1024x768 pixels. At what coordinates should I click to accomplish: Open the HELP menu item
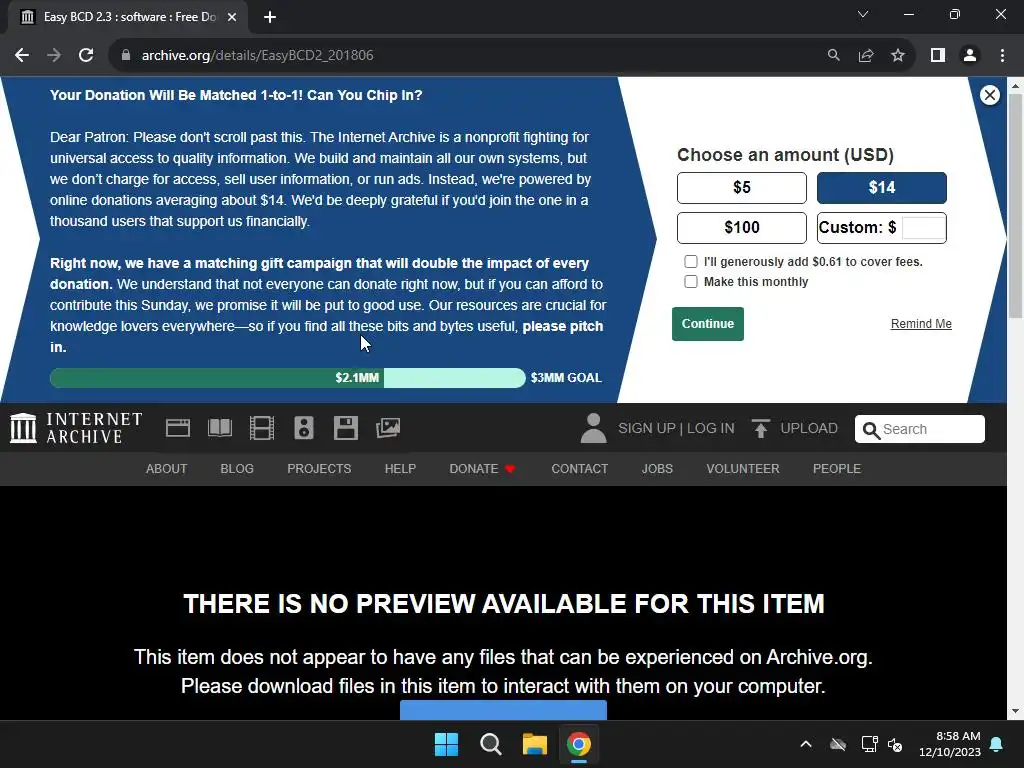(x=400, y=469)
